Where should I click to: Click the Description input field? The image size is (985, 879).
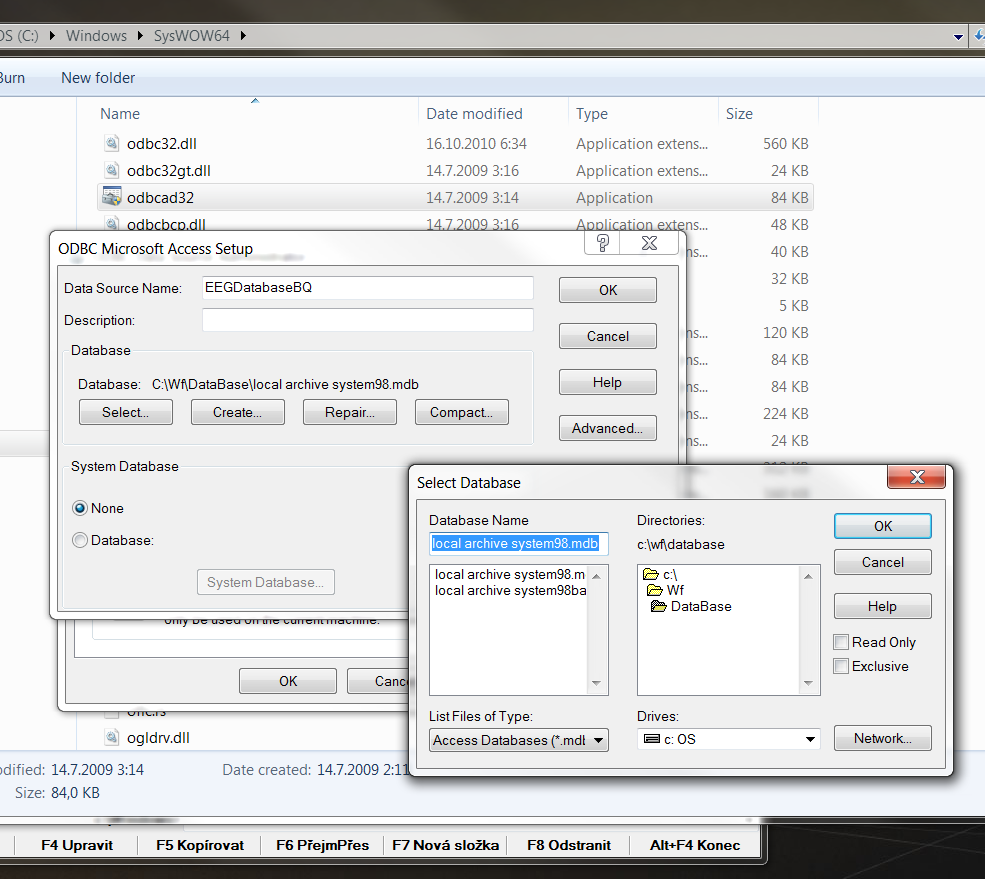point(367,320)
